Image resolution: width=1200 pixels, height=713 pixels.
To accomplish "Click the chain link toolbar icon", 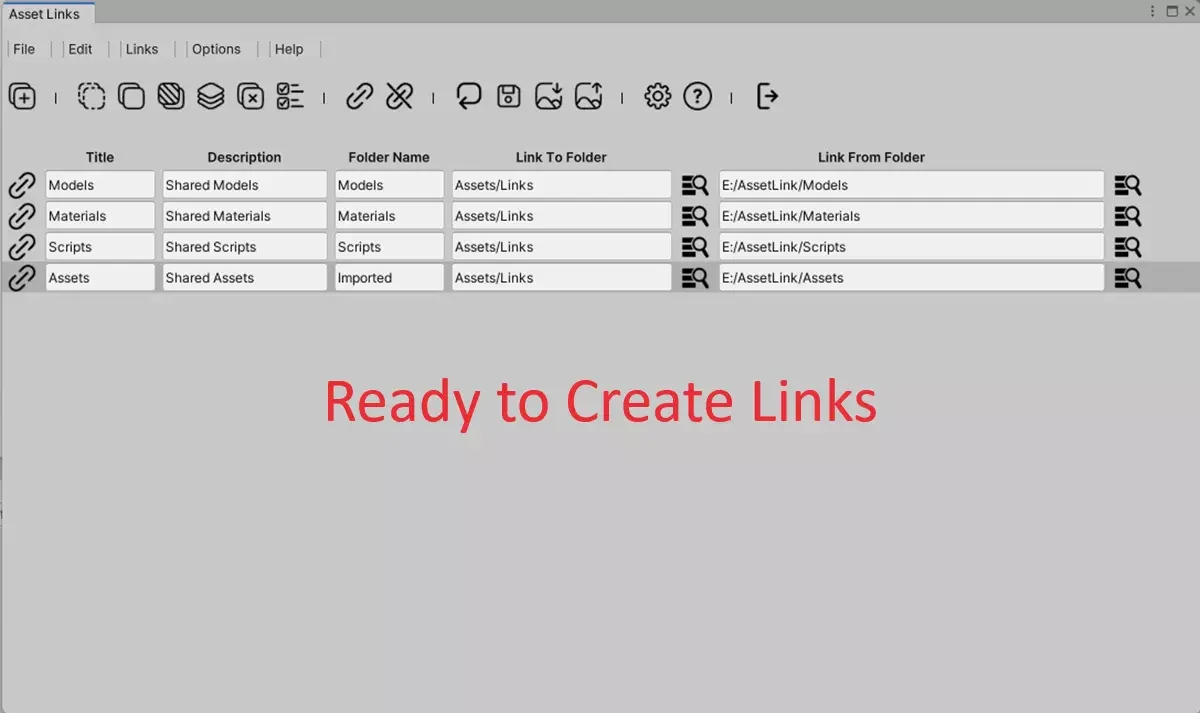I will coord(360,97).
